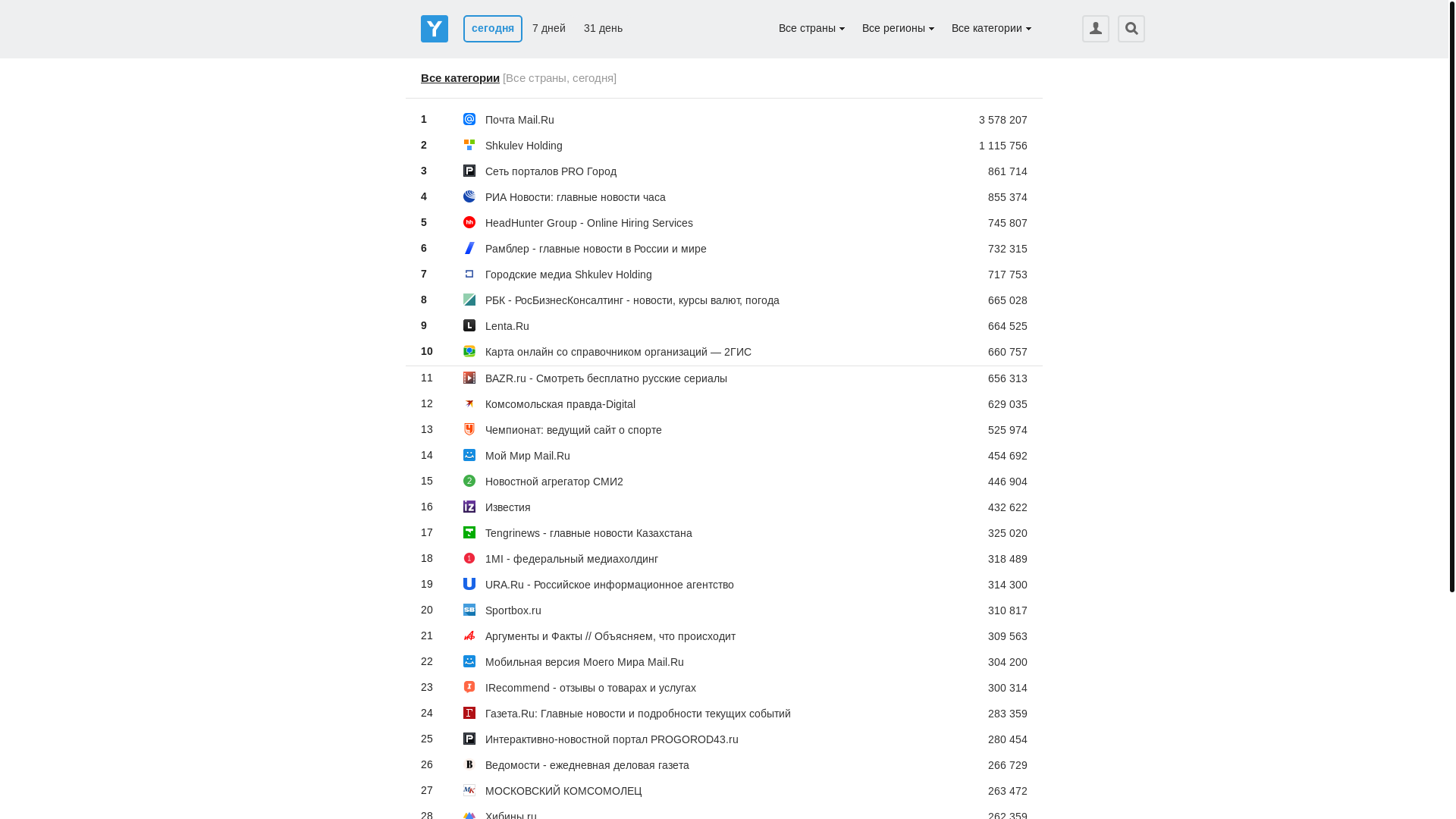1456x819 pixels.
Task: Click the Tengrinews favicon
Action: click(x=469, y=532)
